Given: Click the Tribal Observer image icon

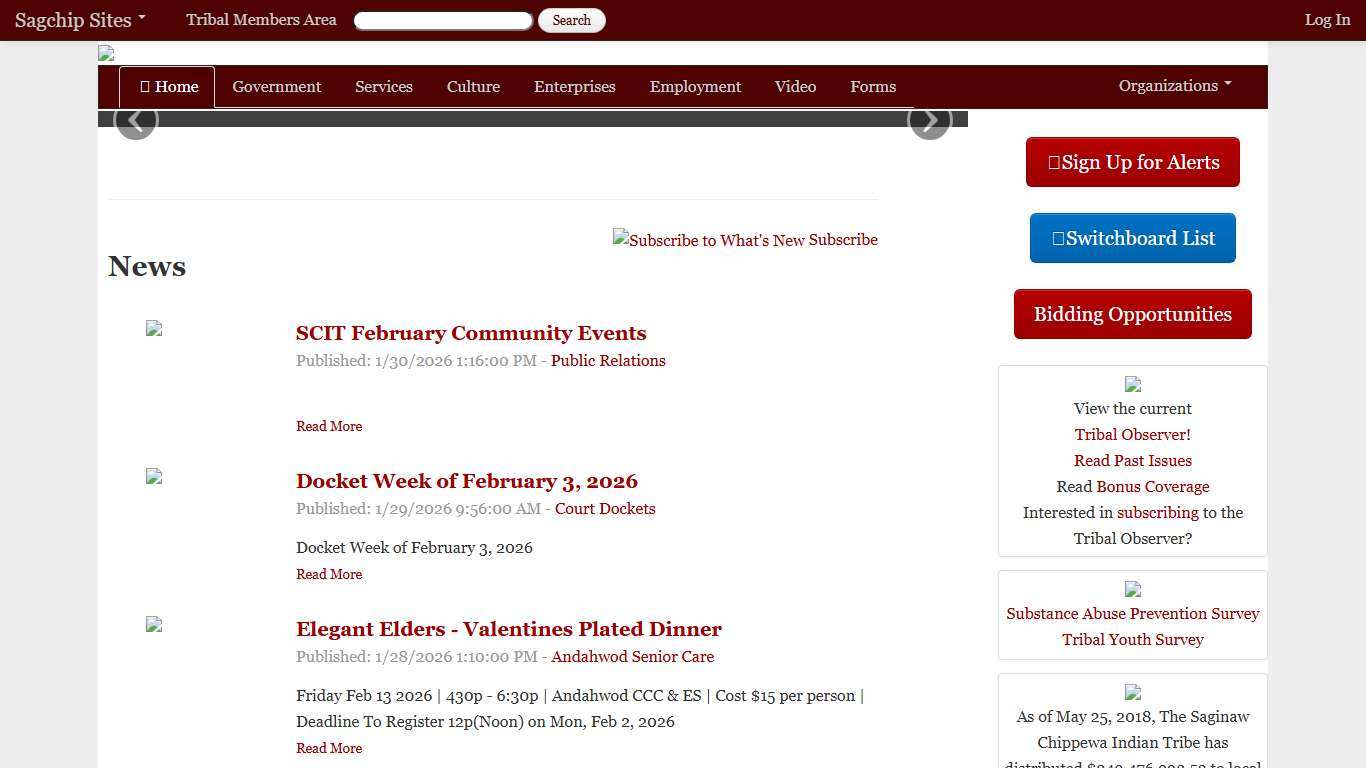Looking at the screenshot, I should pos(1132,384).
